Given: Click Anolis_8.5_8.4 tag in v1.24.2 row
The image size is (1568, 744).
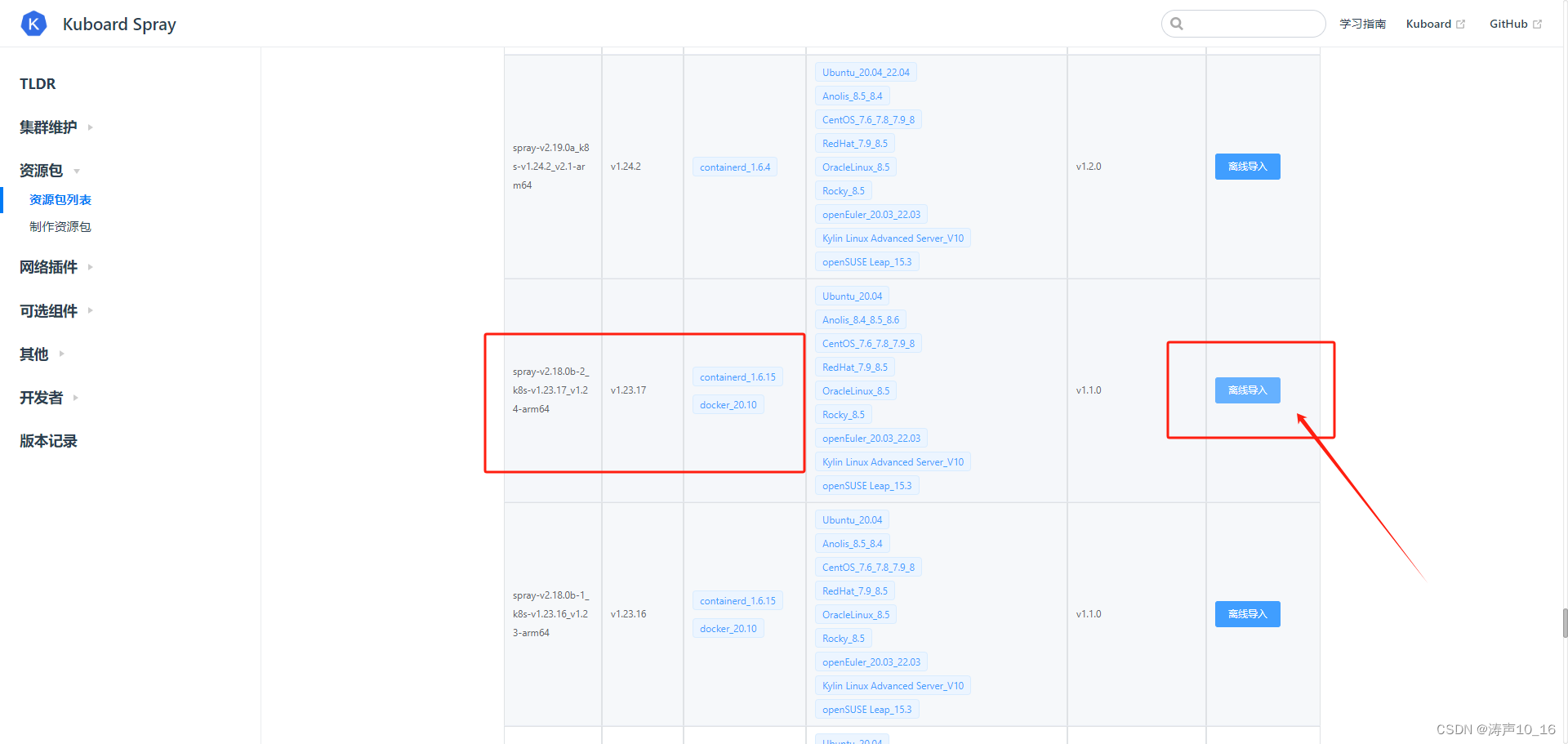Looking at the screenshot, I should point(852,96).
